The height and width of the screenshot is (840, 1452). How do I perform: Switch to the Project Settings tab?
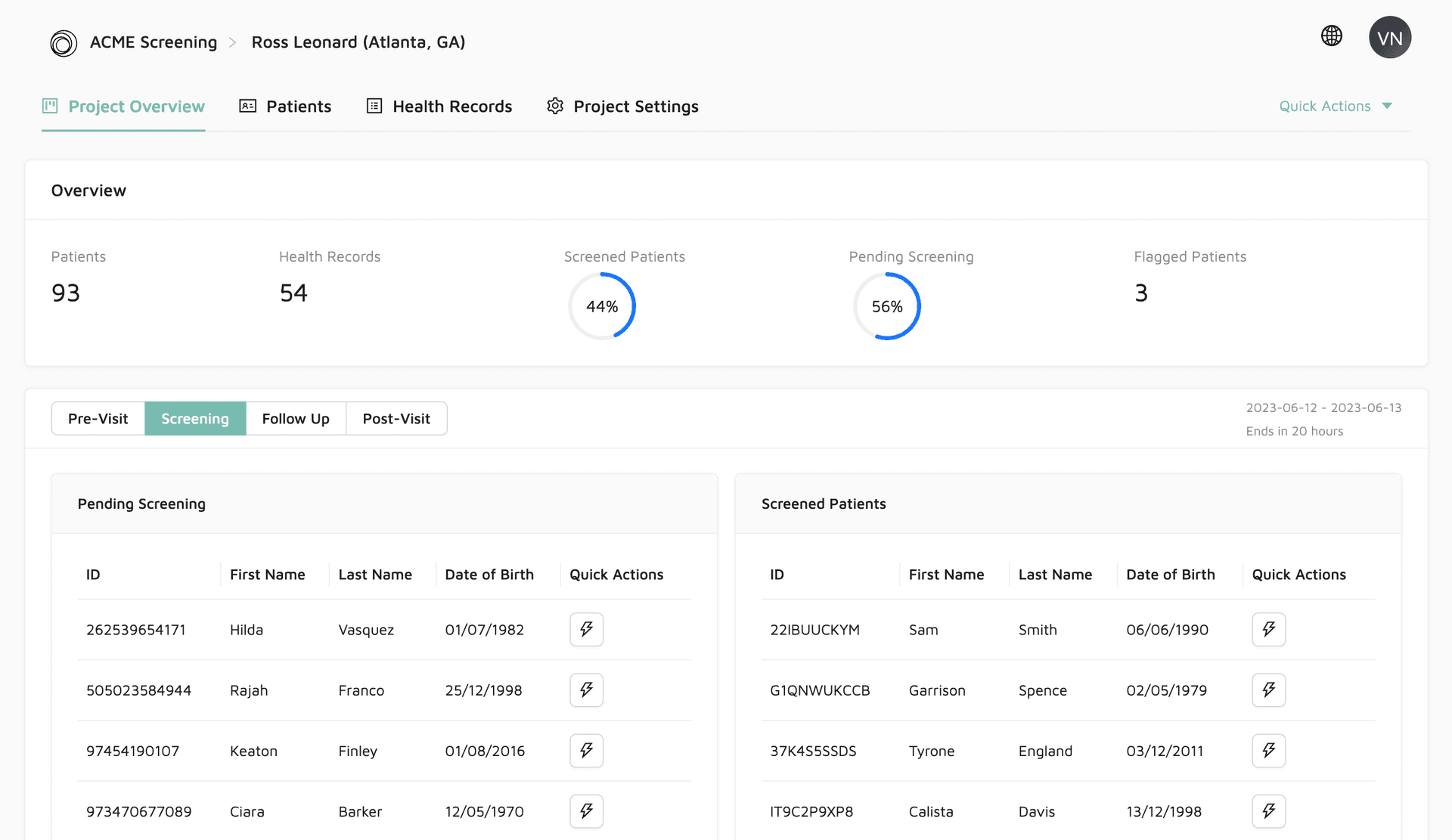point(622,107)
